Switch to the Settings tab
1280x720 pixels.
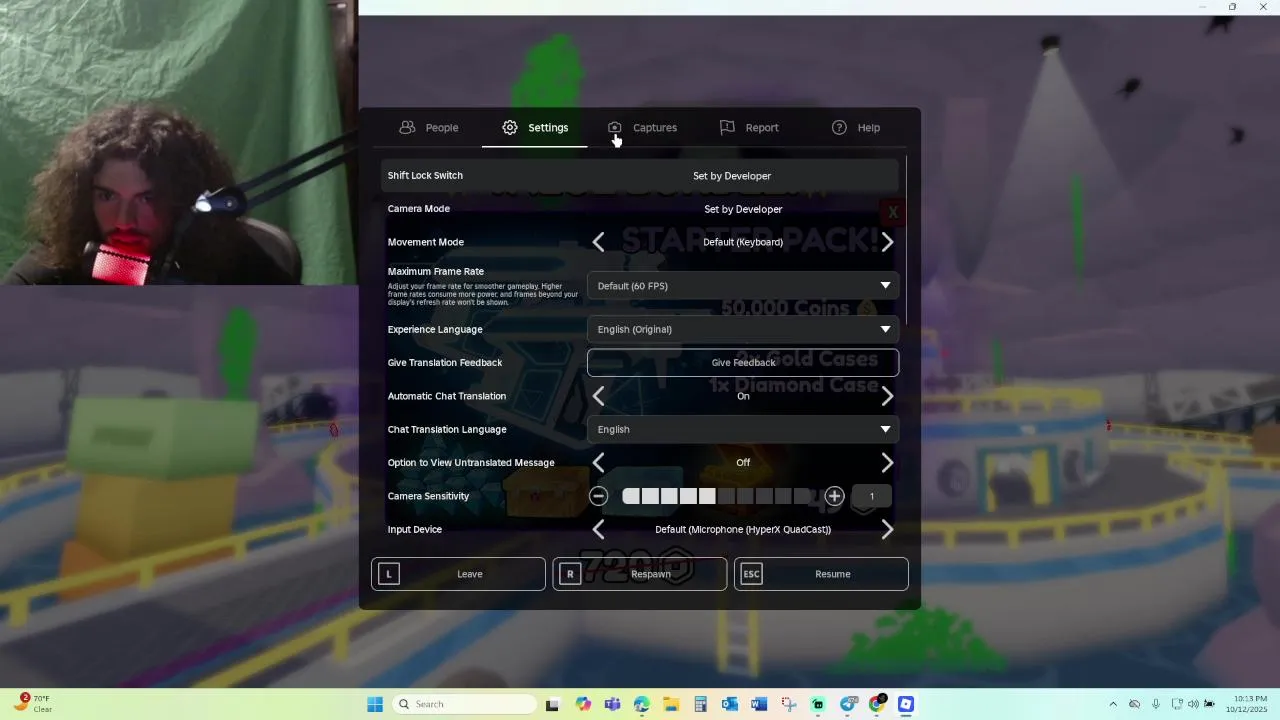tap(535, 128)
